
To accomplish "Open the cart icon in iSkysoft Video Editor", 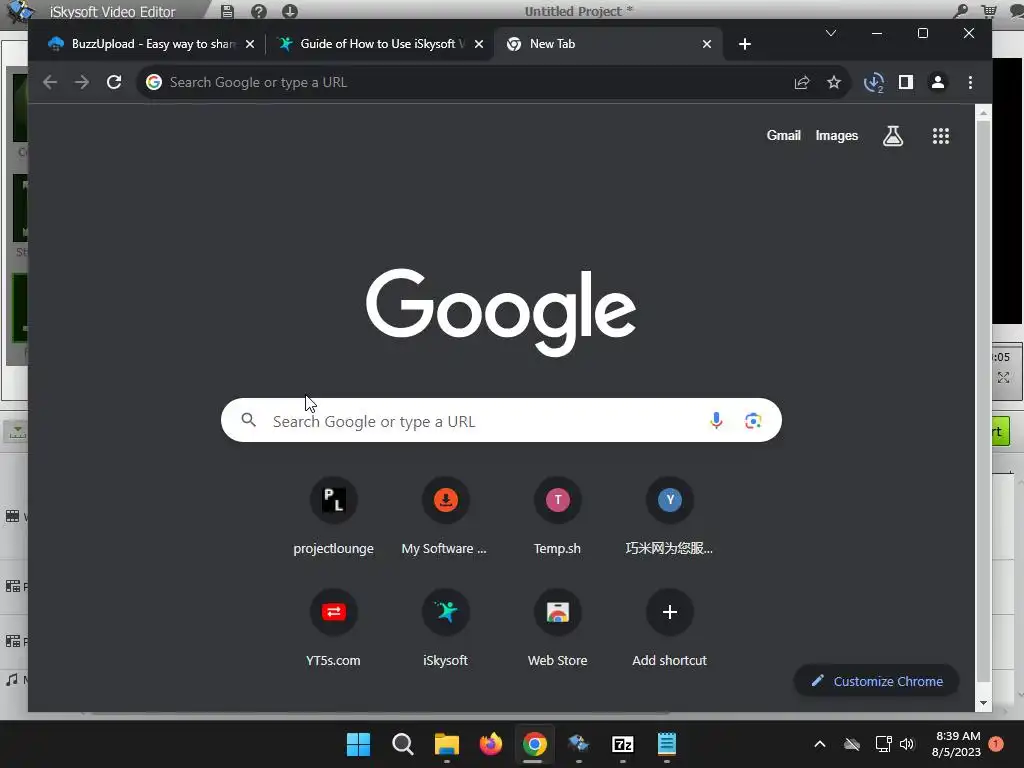I will coord(989,10).
